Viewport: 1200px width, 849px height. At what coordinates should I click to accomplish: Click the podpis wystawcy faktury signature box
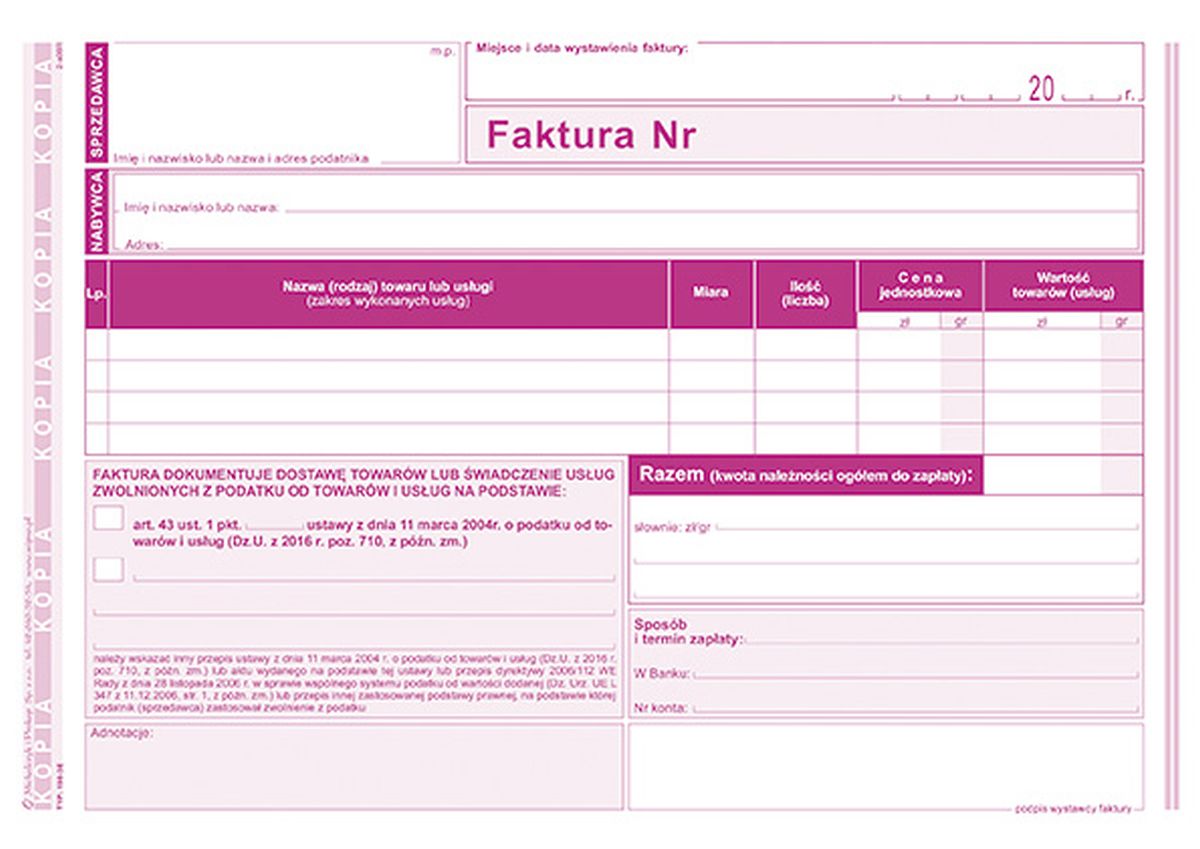(885, 765)
